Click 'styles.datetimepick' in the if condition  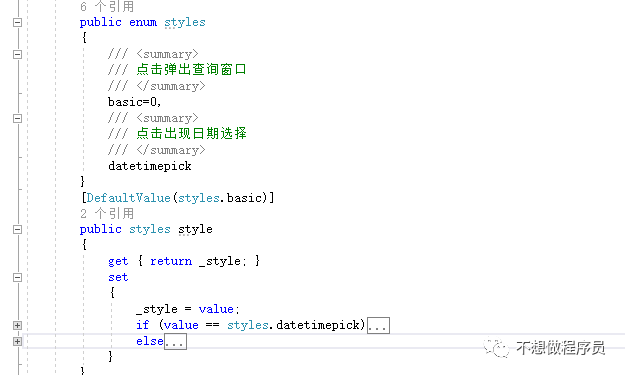click(x=293, y=325)
